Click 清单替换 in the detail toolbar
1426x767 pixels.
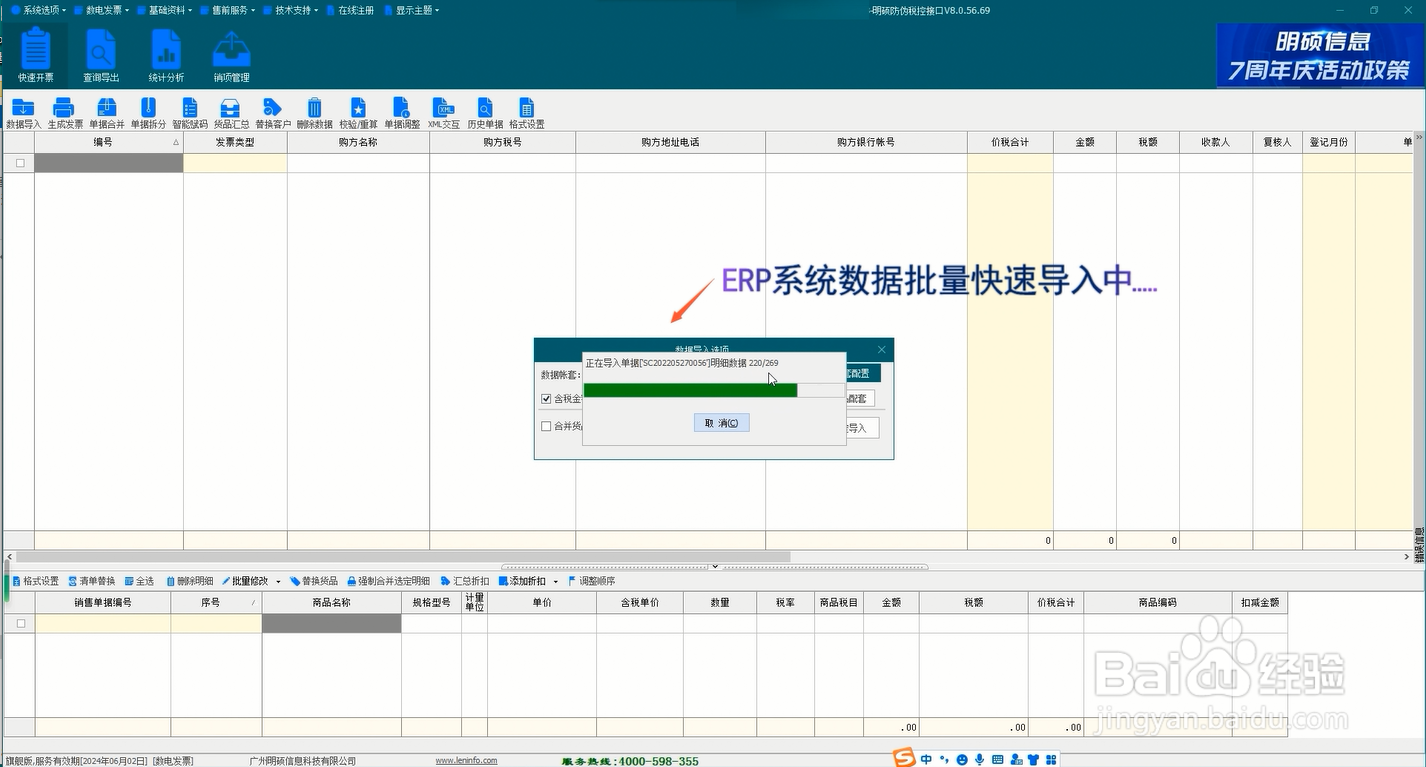coord(92,581)
